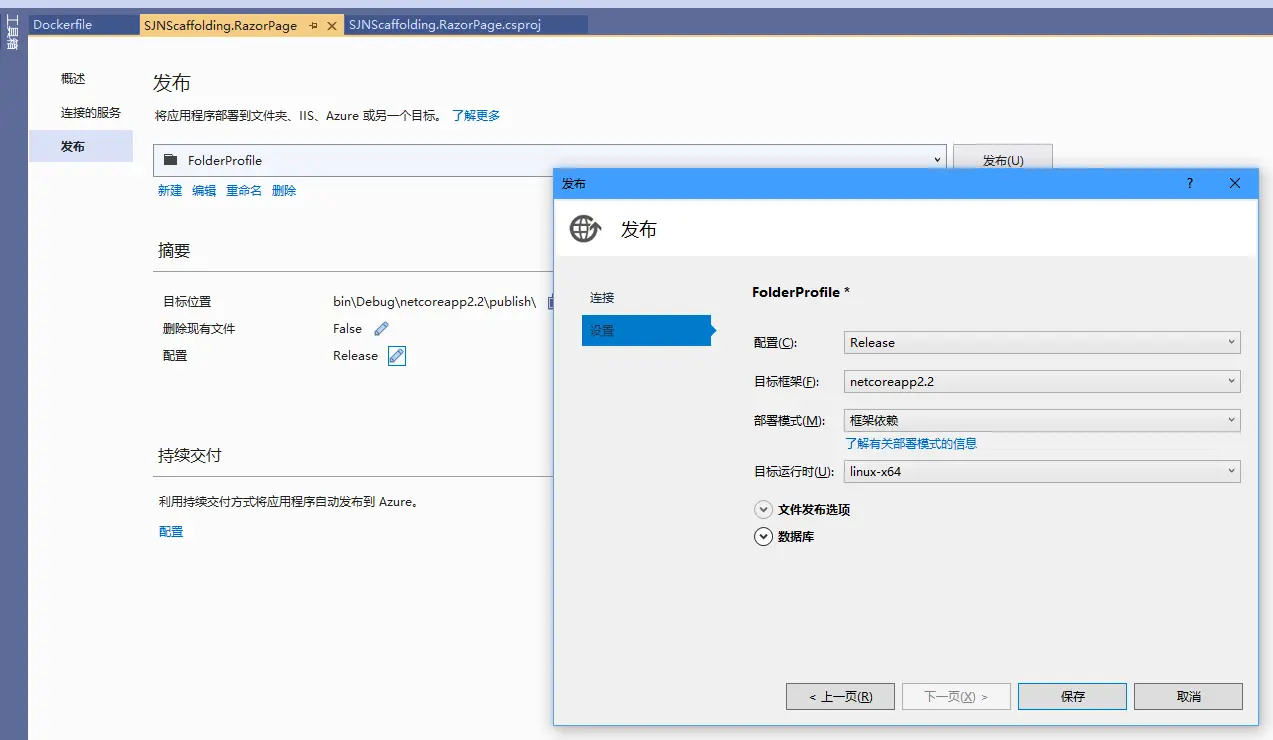The height and width of the screenshot is (740, 1273).
Task: Click the FolderProfile * heading in dialog
Action: (801, 292)
